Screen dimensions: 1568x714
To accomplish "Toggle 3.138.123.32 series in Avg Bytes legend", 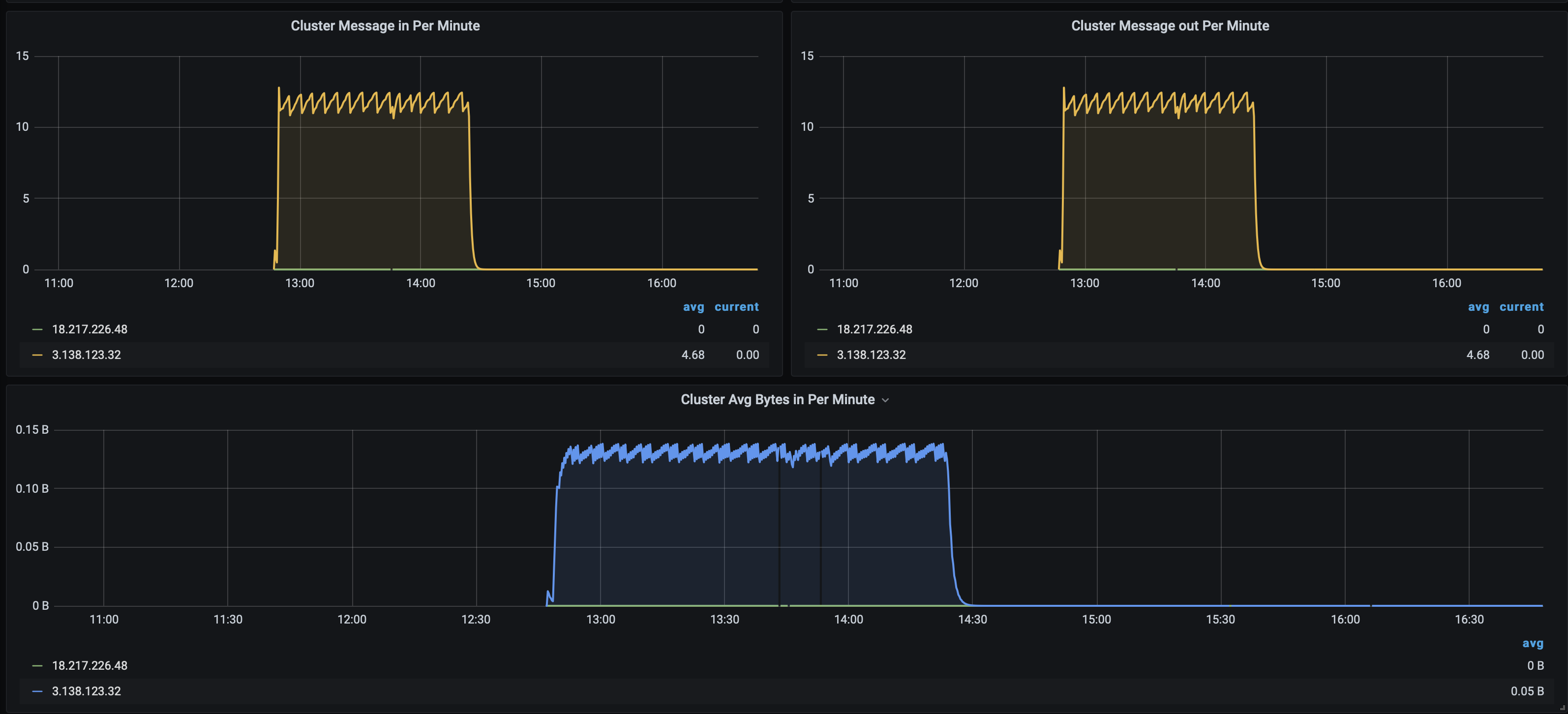I will tap(87, 691).
